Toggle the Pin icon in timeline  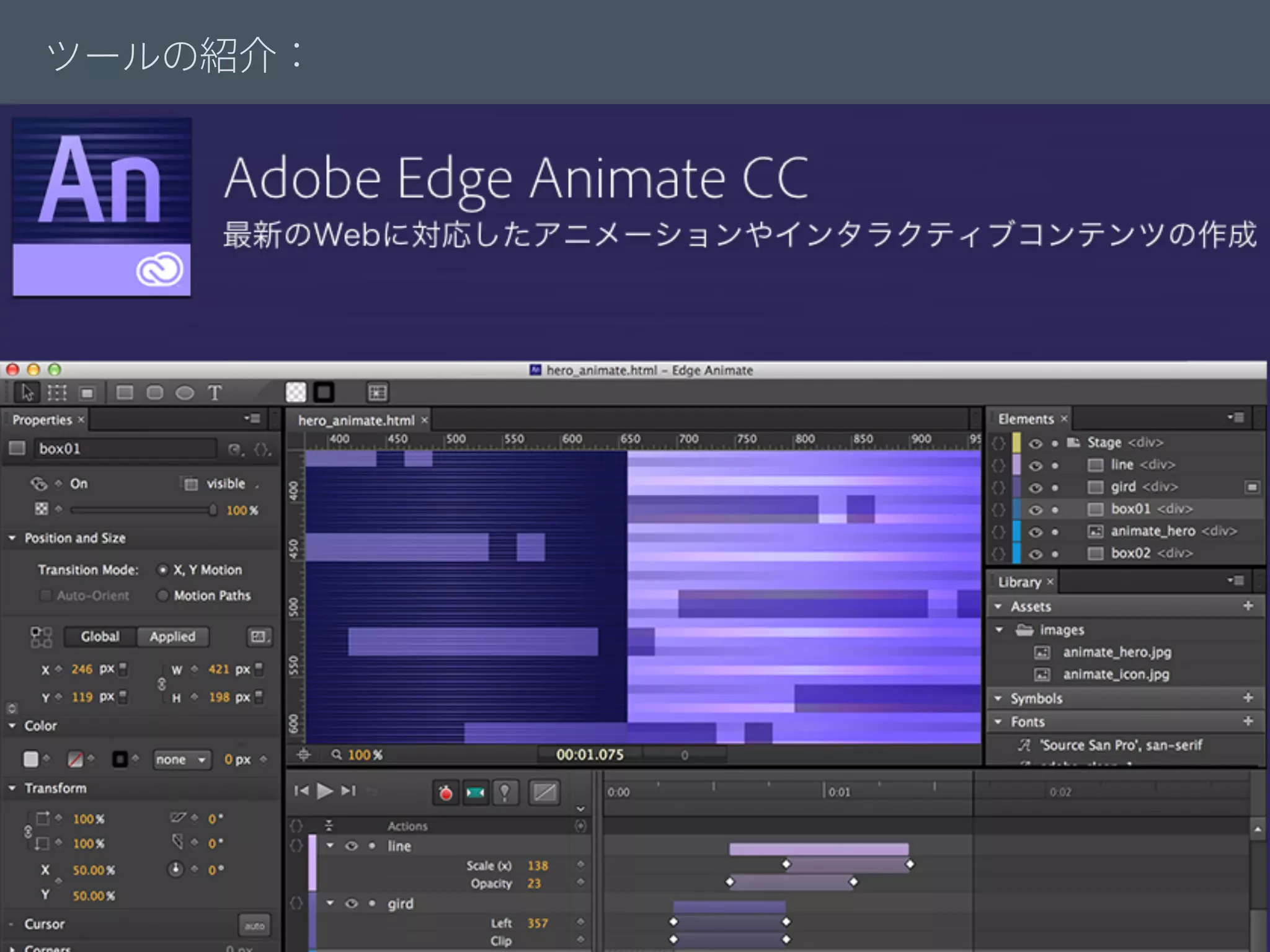pyautogui.click(x=505, y=792)
